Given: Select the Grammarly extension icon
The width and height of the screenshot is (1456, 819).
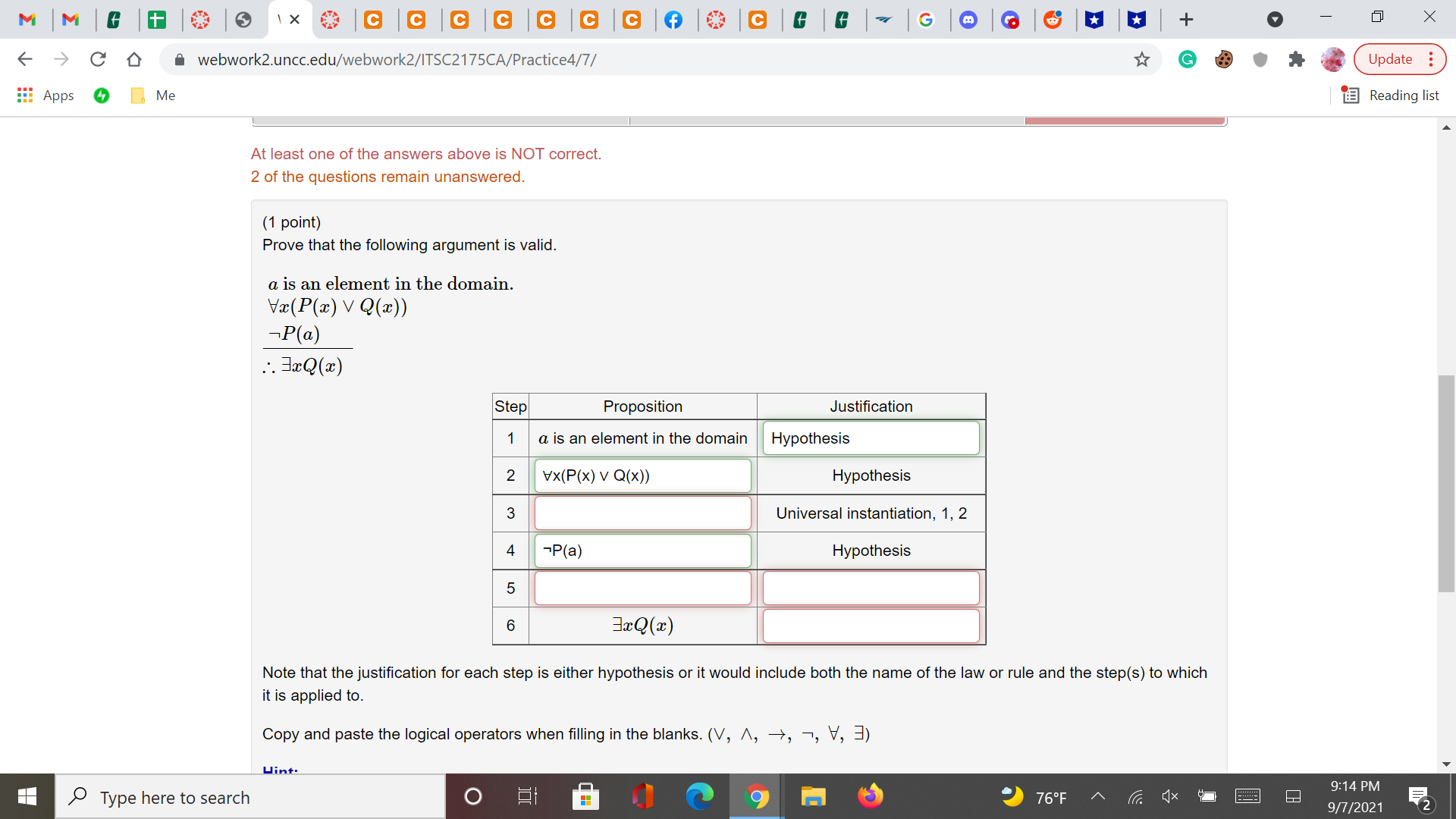Looking at the screenshot, I should (x=1187, y=59).
